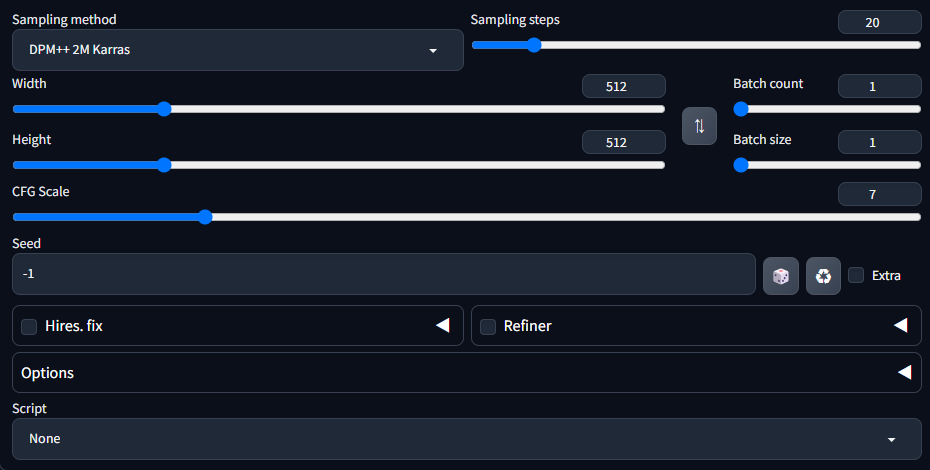Expand the Hires. fix section arrow
The width and height of the screenshot is (930, 470).
(x=442, y=325)
